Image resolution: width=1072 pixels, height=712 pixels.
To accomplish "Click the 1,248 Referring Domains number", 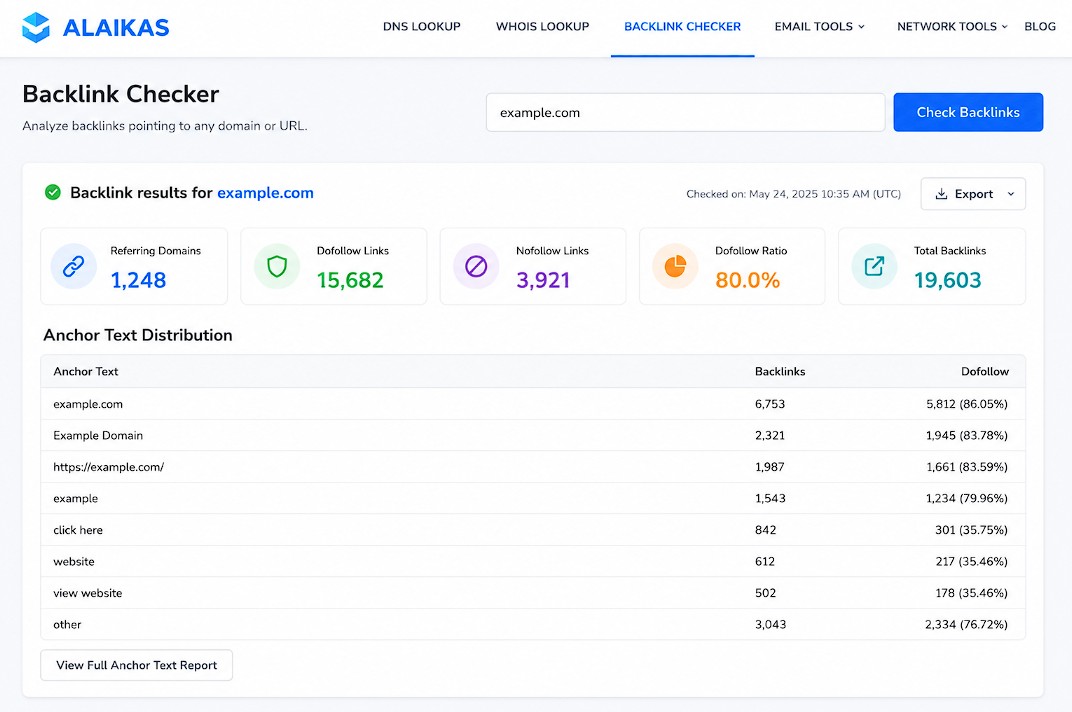I will [138, 280].
